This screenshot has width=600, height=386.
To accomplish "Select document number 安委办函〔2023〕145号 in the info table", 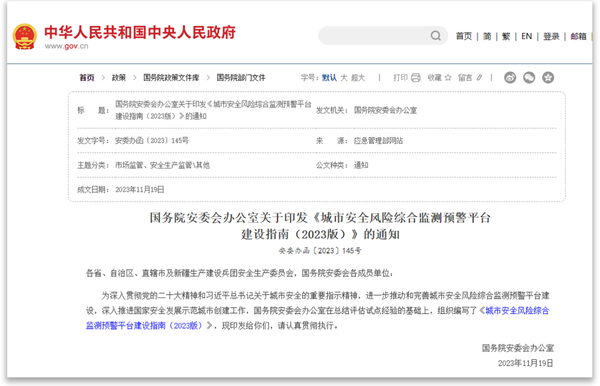I will click(x=152, y=140).
